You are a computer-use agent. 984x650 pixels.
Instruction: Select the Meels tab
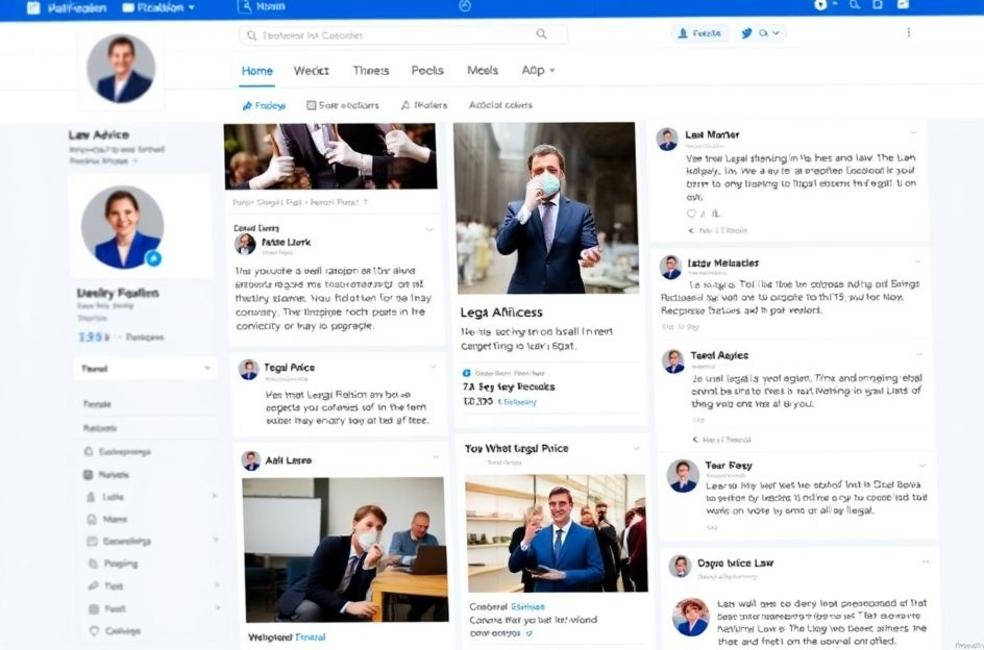coord(482,71)
